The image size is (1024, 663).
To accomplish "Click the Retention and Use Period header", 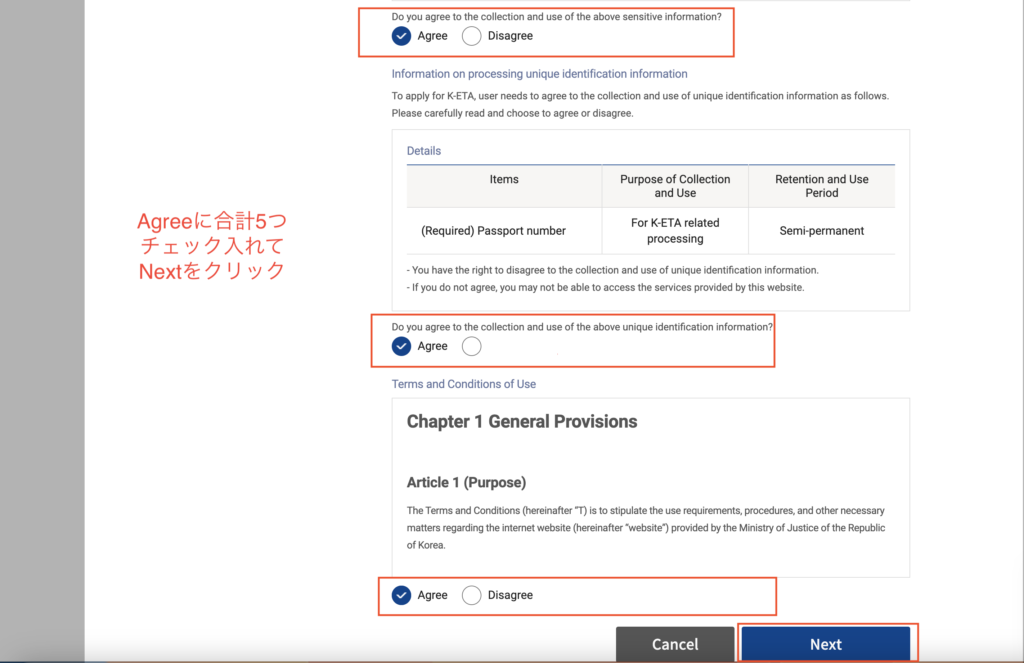I will coord(821,186).
